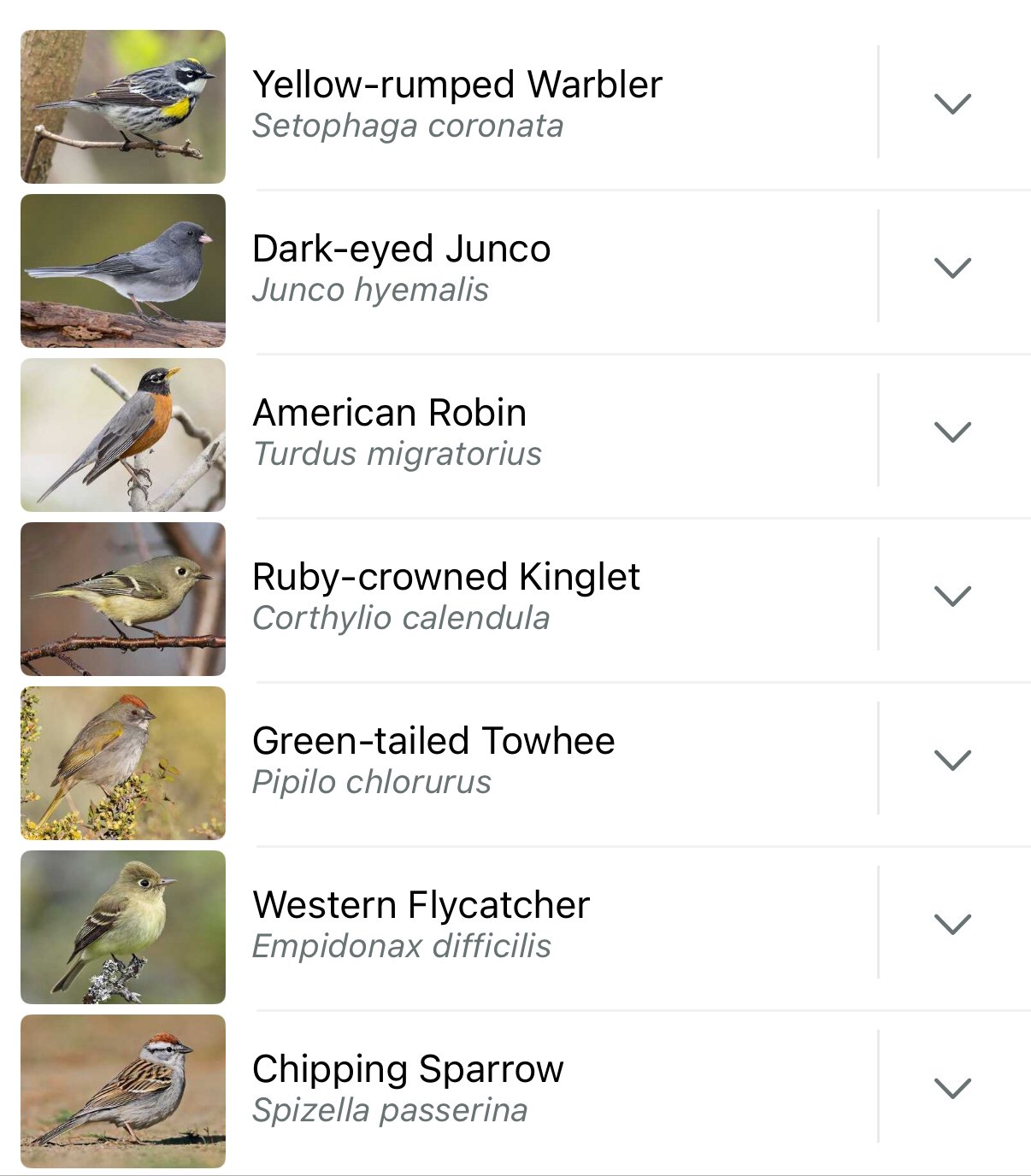Tap the Western Flycatcher photo thumbnail
The height and width of the screenshot is (1176, 1031).
click(x=123, y=927)
